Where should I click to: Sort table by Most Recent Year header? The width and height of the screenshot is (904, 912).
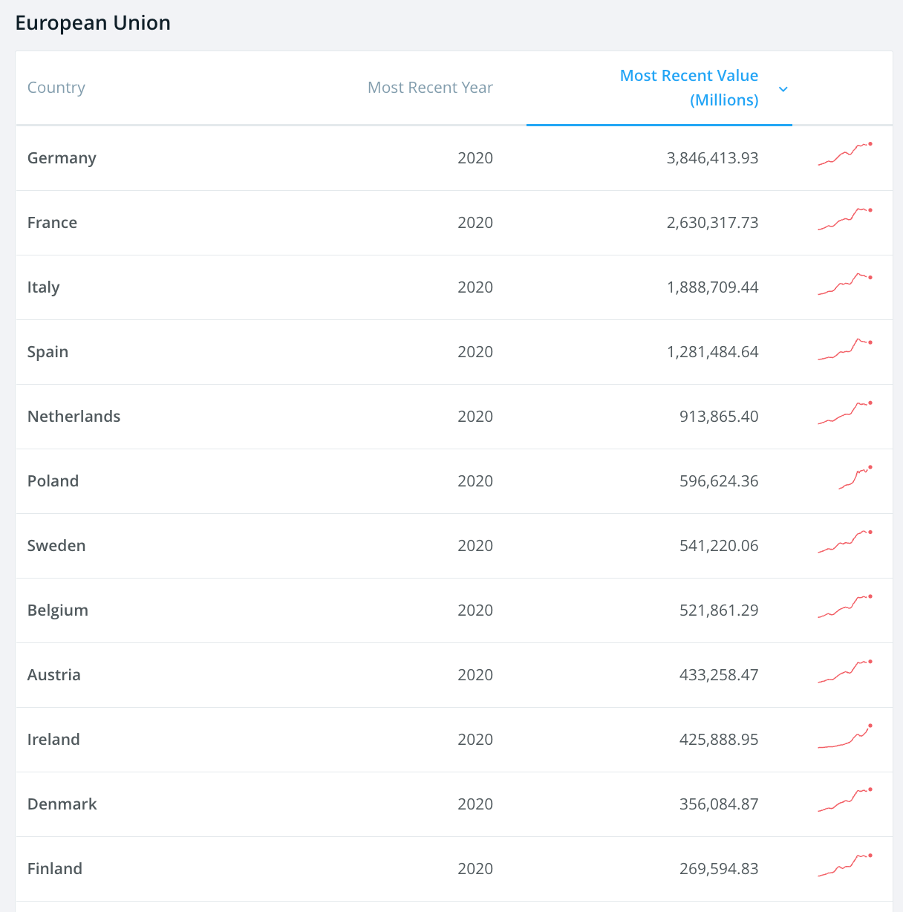coord(430,87)
